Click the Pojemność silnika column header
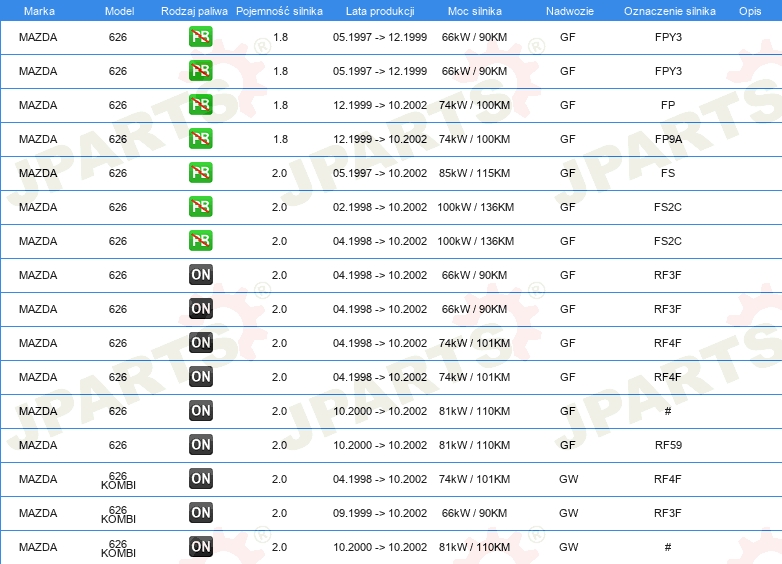 [x=279, y=11]
